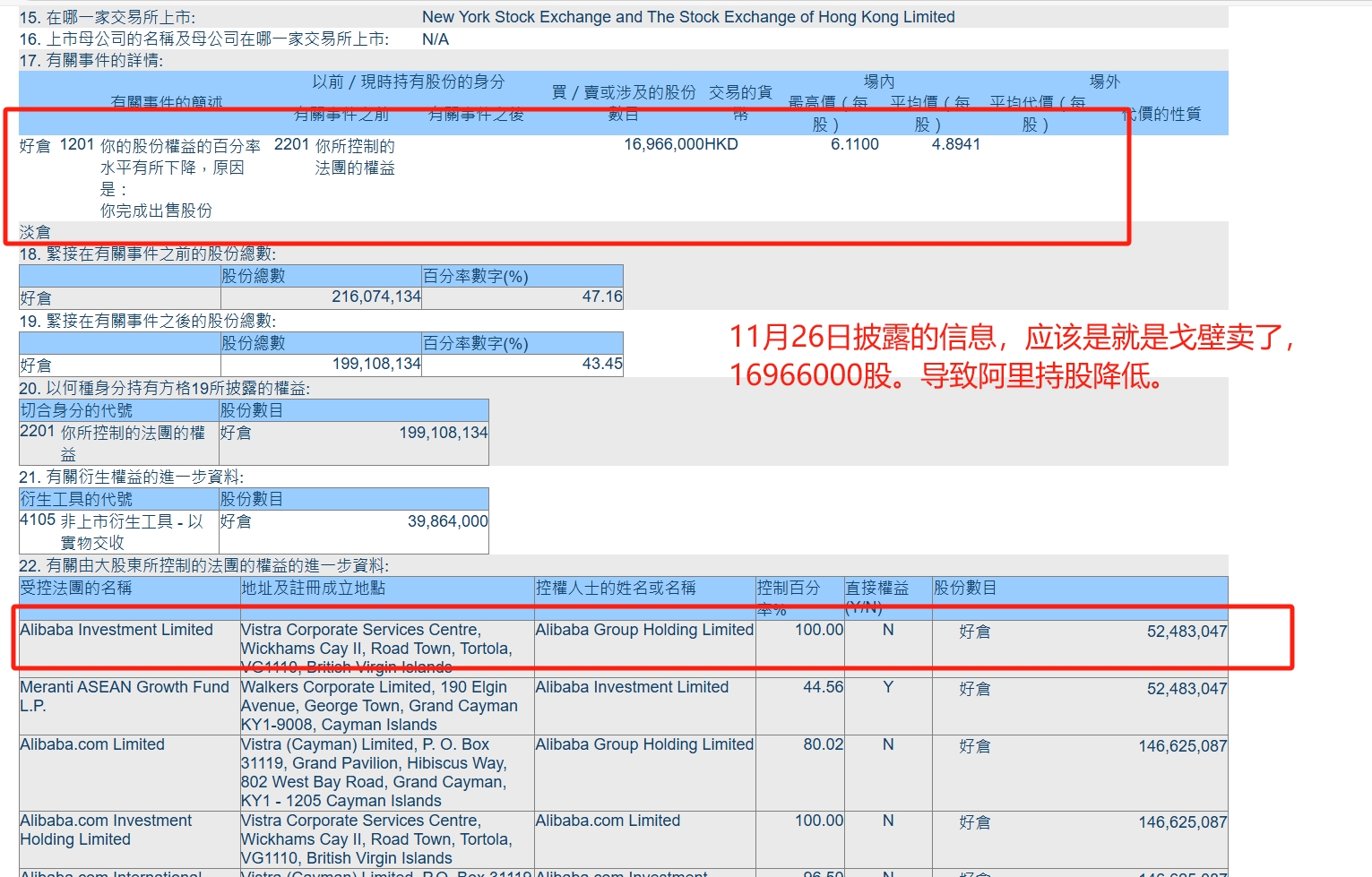Click control percentage '44.56'
The height and width of the screenshot is (877, 1372).
click(823, 687)
